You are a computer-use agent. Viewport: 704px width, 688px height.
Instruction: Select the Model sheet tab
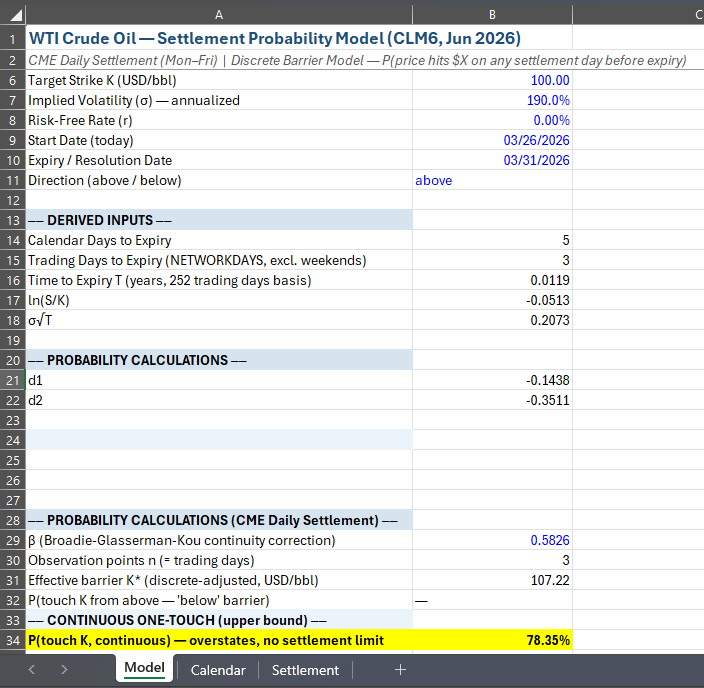click(x=145, y=668)
